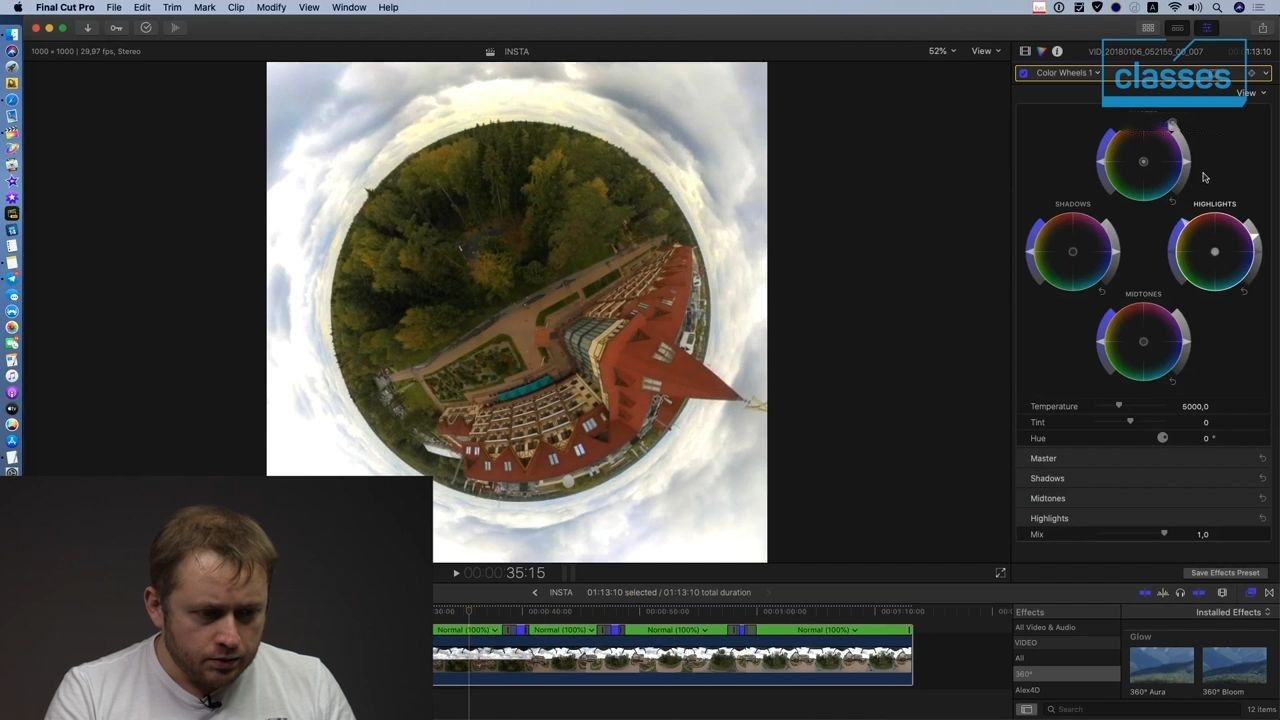Show the Browser panel grid icon
1280x720 pixels.
click(x=1148, y=28)
